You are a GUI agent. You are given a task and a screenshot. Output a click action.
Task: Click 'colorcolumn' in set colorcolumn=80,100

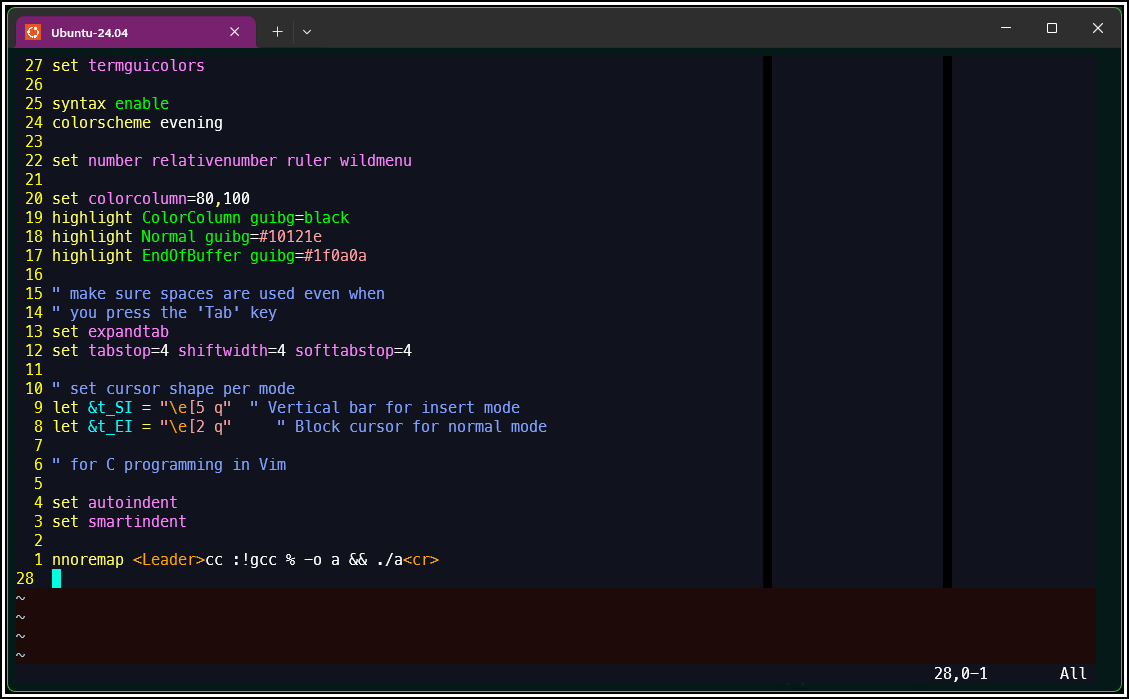tap(138, 199)
